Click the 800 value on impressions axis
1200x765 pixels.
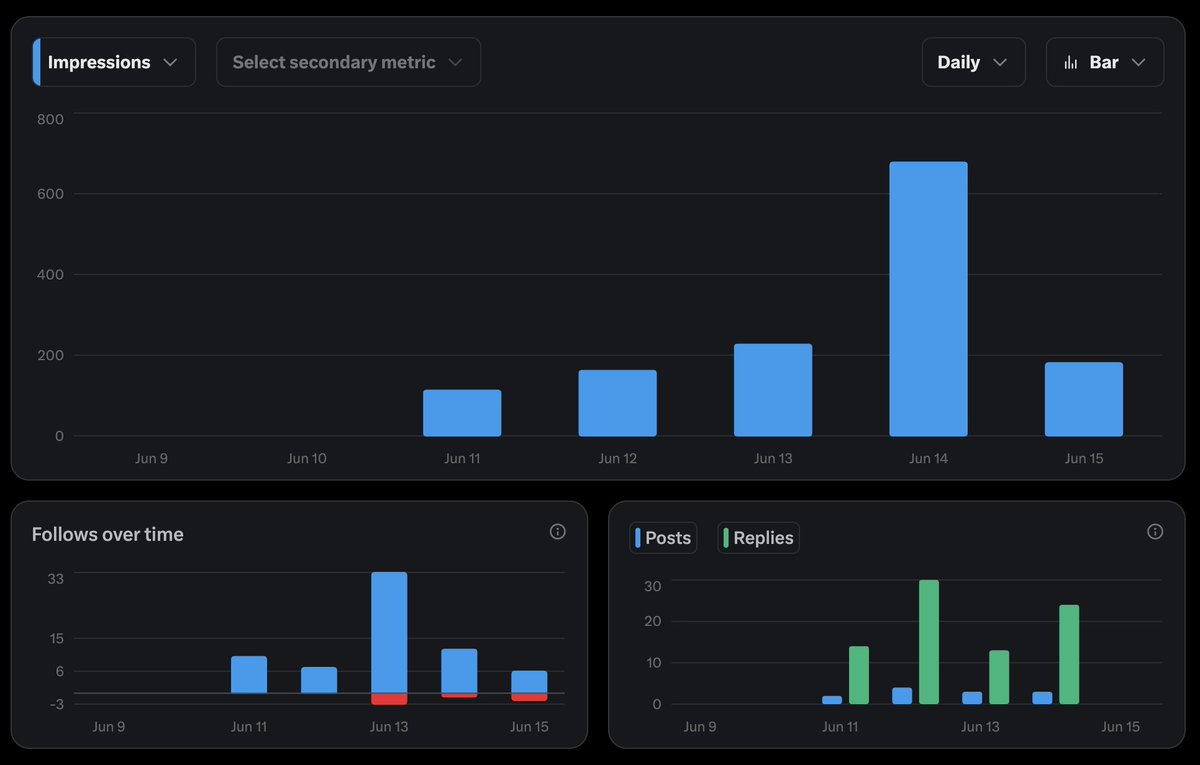pos(50,119)
